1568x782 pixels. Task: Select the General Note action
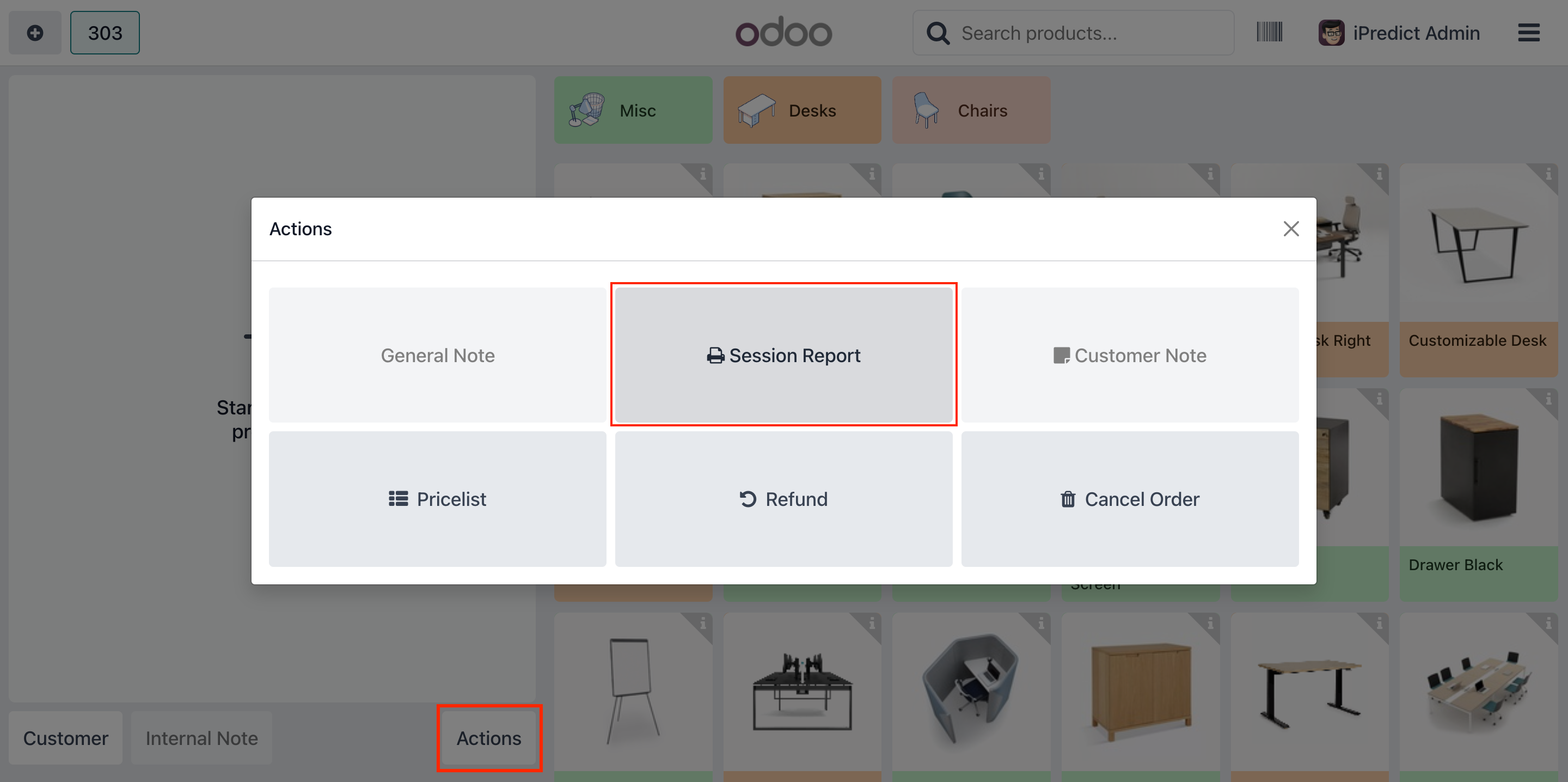point(437,355)
